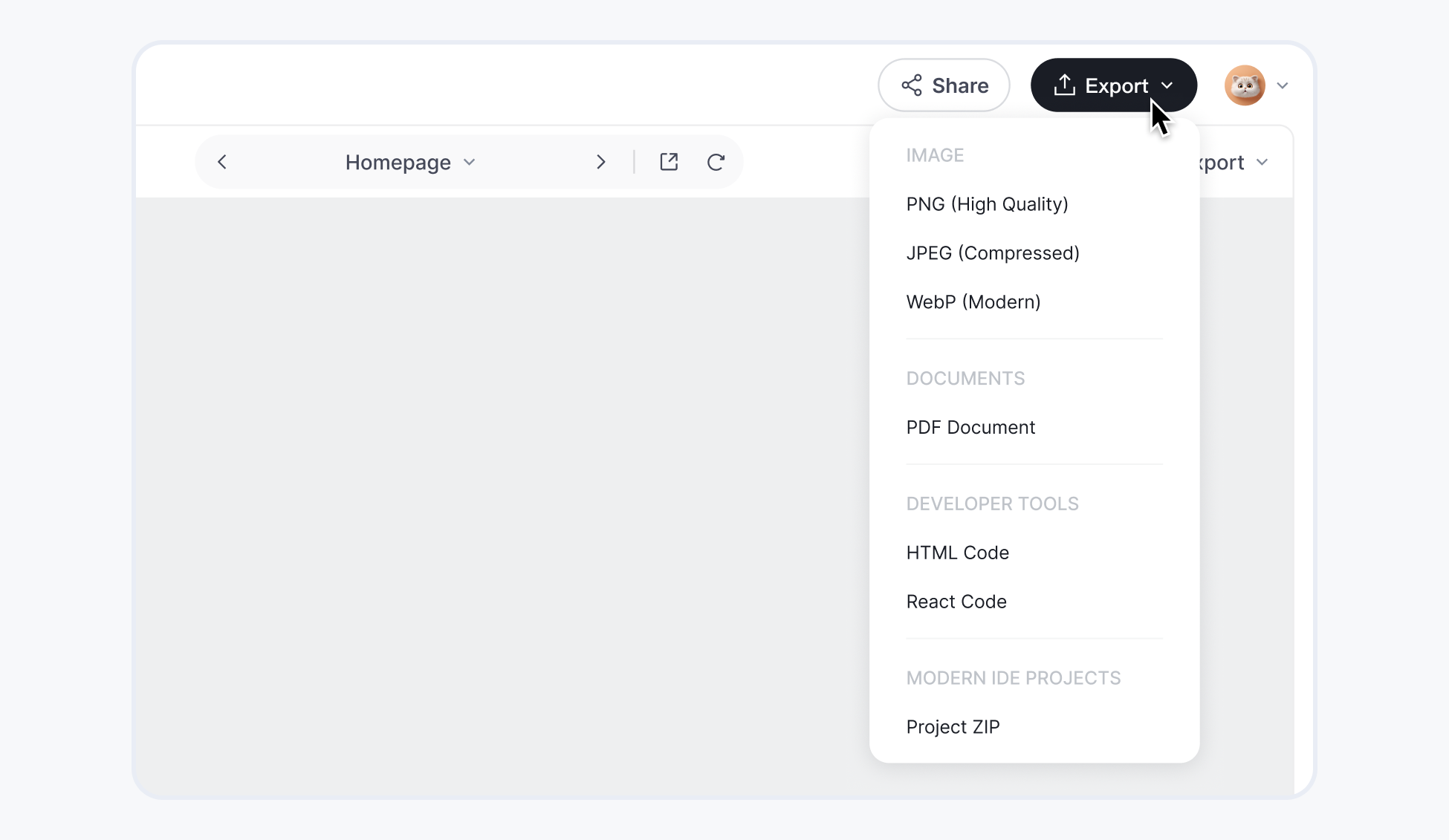Screen dimensions: 1449x840
Task: Pick WebP (Modern) format
Action: click(x=973, y=302)
